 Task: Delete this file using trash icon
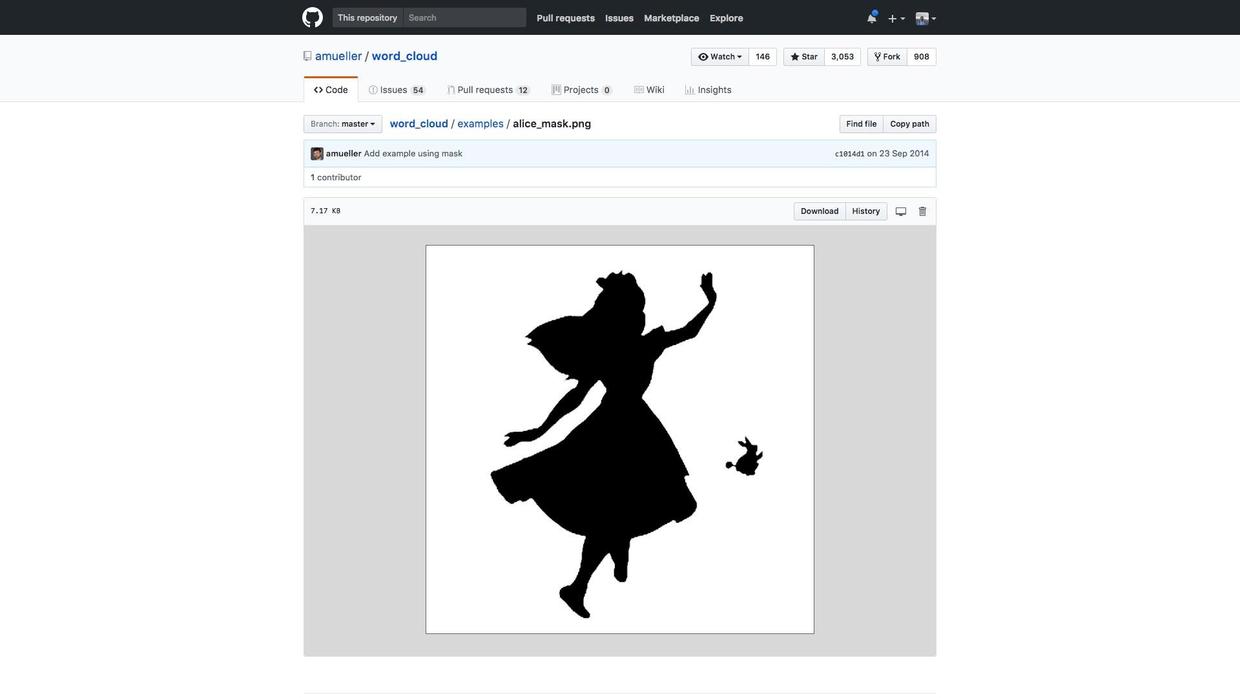(923, 212)
